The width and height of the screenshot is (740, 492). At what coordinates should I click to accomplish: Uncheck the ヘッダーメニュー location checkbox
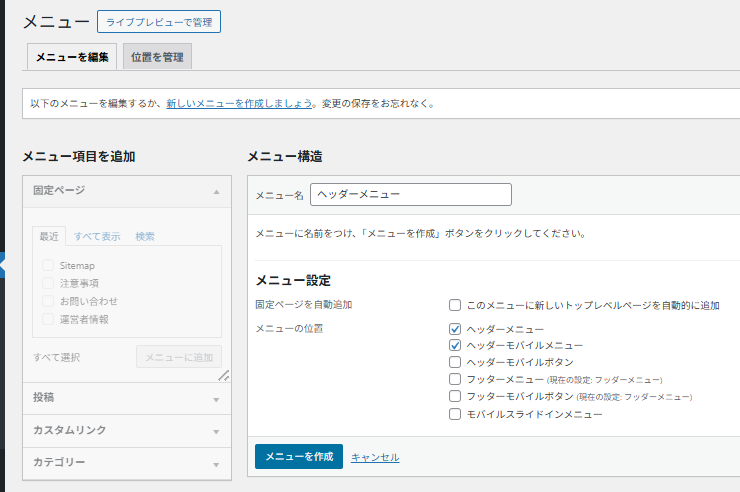click(455, 329)
